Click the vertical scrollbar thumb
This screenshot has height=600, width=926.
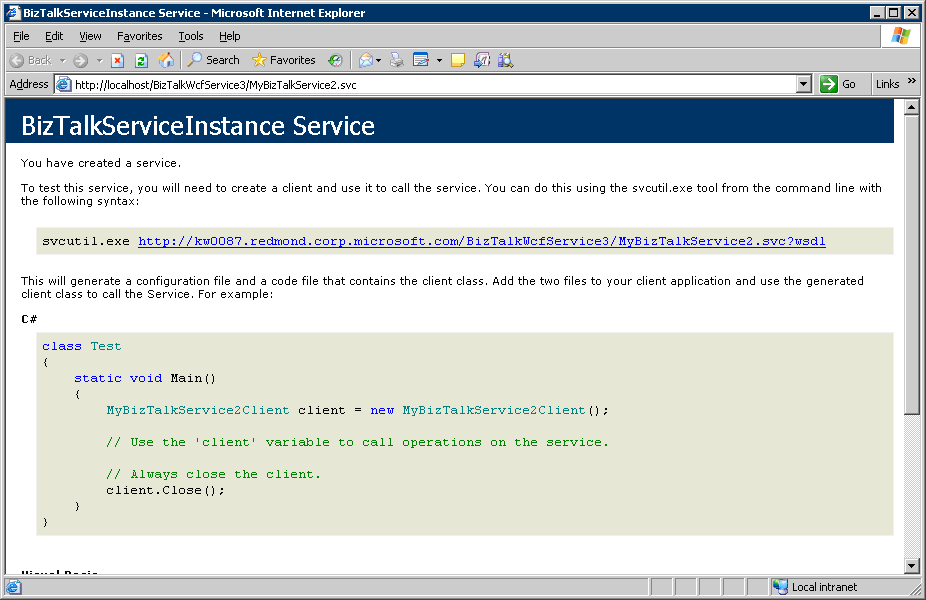pos(911,265)
